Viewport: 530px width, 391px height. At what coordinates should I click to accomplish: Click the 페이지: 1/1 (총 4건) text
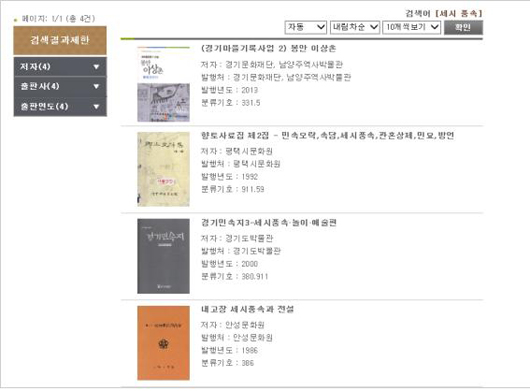tap(58, 19)
